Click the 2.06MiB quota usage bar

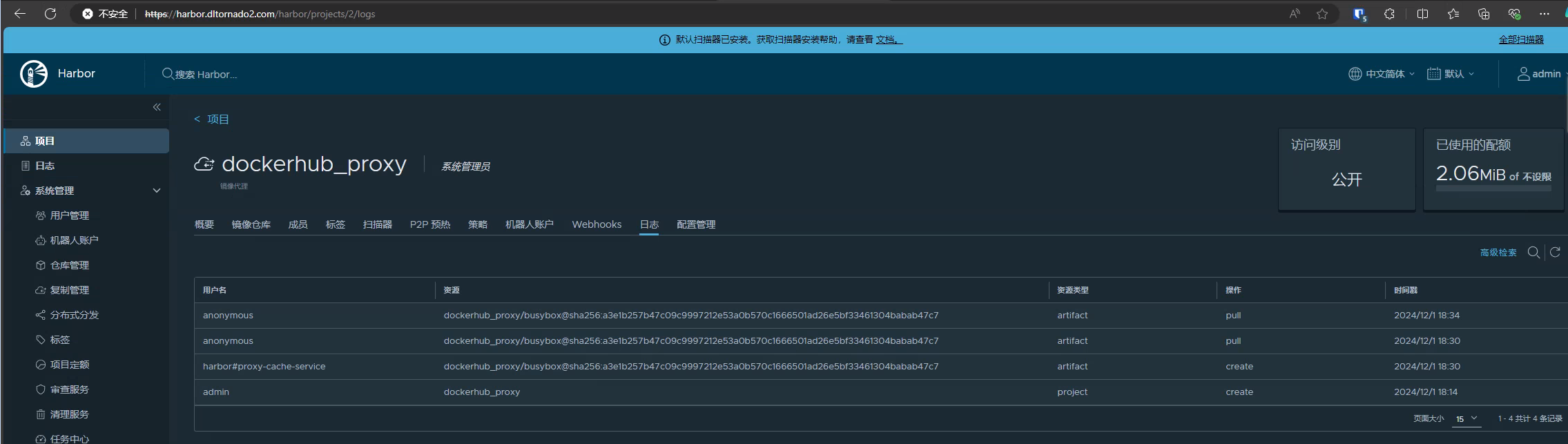pos(1493,188)
